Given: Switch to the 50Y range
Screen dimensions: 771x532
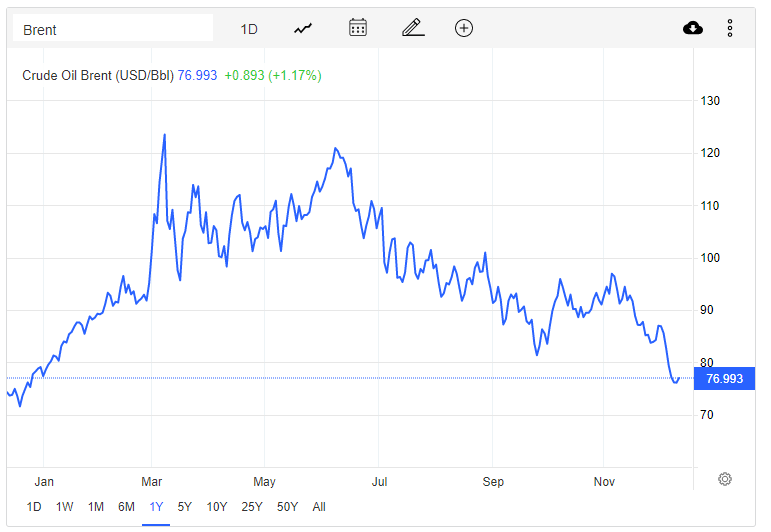Looking at the screenshot, I should (288, 507).
